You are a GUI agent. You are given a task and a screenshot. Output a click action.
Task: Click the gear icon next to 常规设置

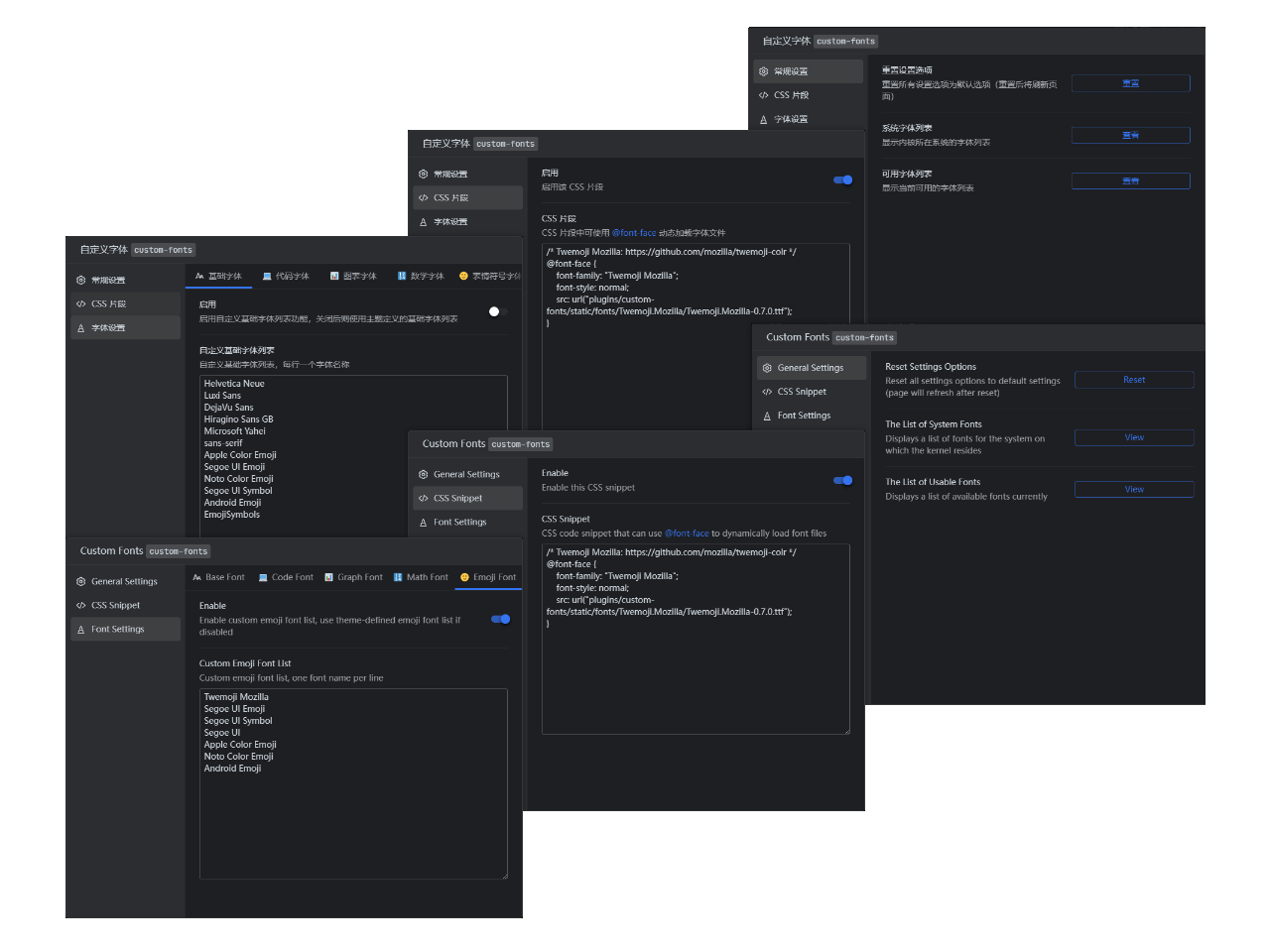pos(79,279)
